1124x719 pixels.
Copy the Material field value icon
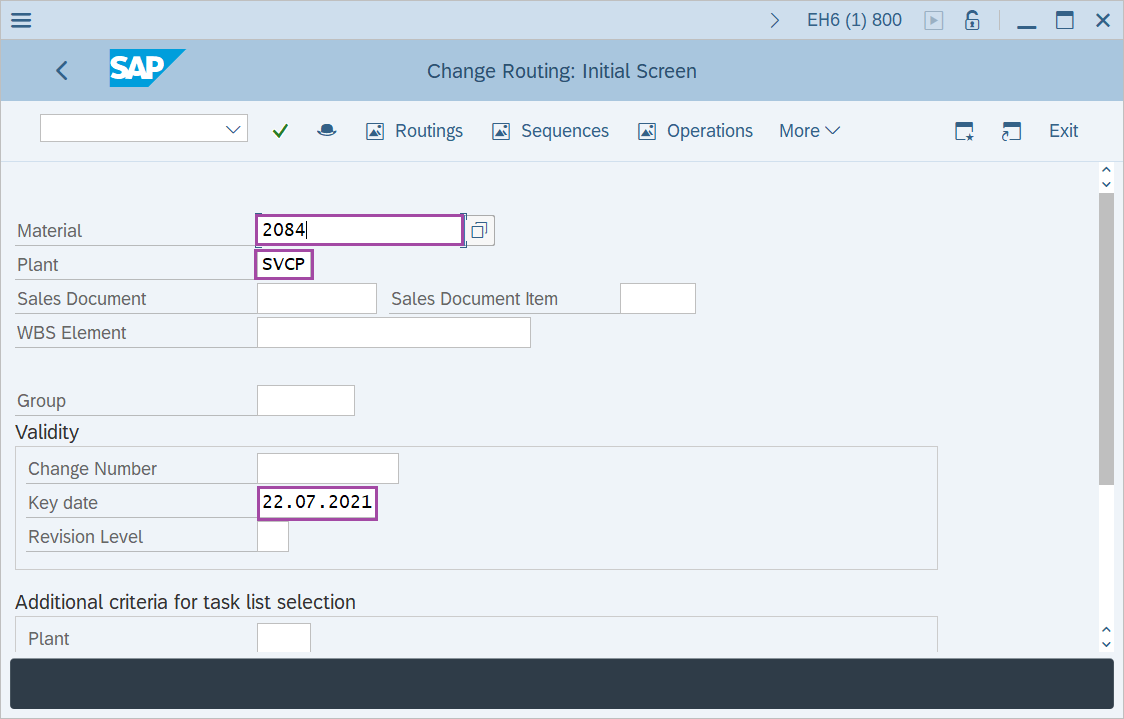click(478, 229)
